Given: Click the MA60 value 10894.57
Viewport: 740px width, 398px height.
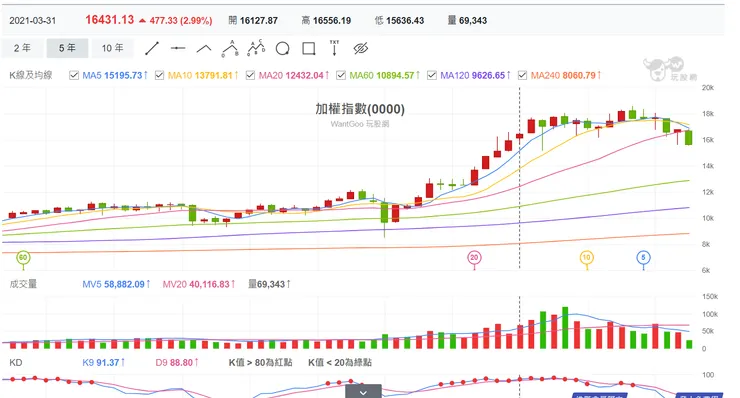Looking at the screenshot, I should (x=395, y=76).
